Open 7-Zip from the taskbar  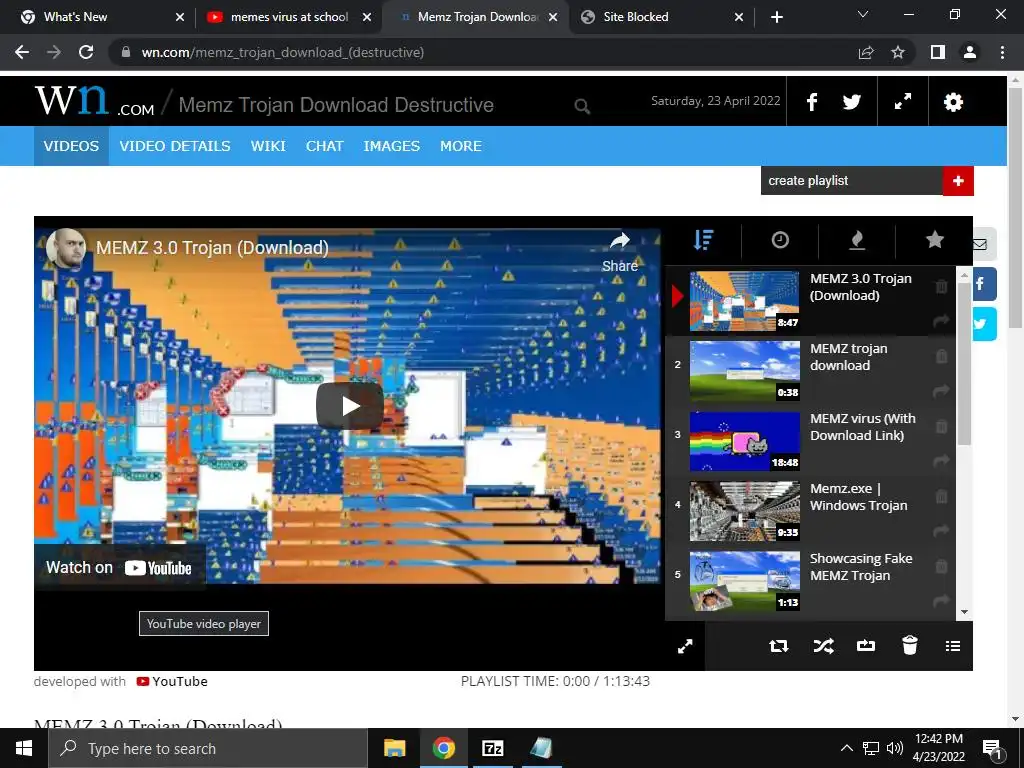click(x=492, y=748)
